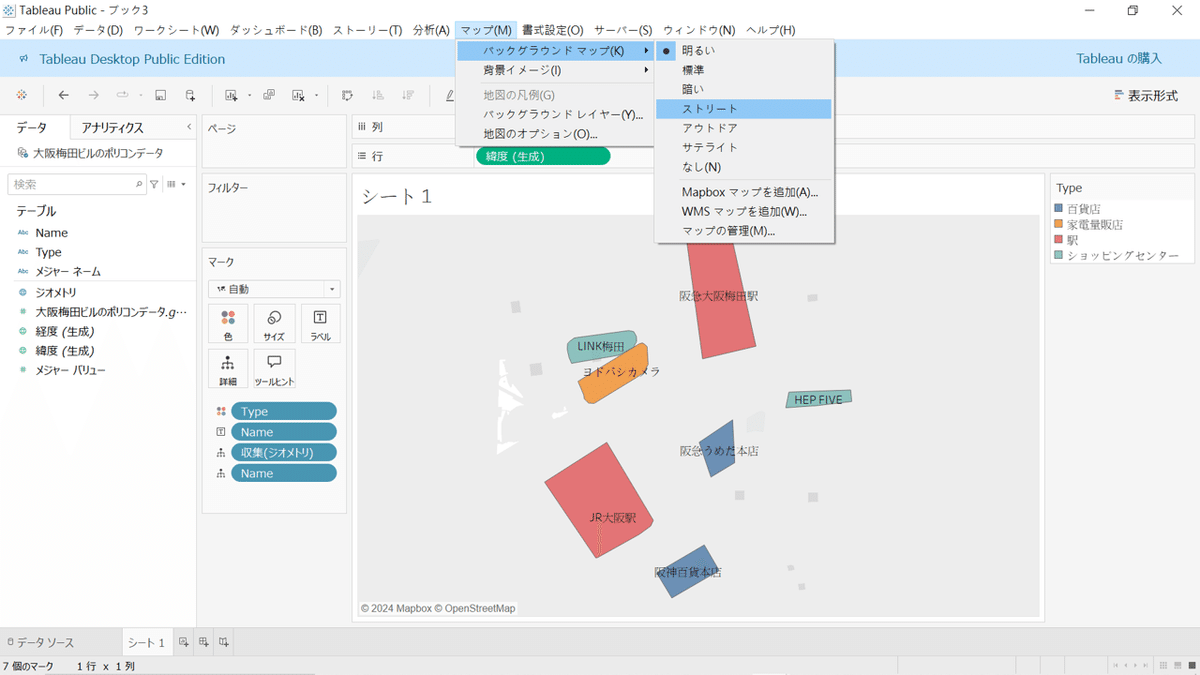The width and height of the screenshot is (1200, 675).
Task: Click the 家電量販店 orange legend swatch
Action: point(1059,224)
